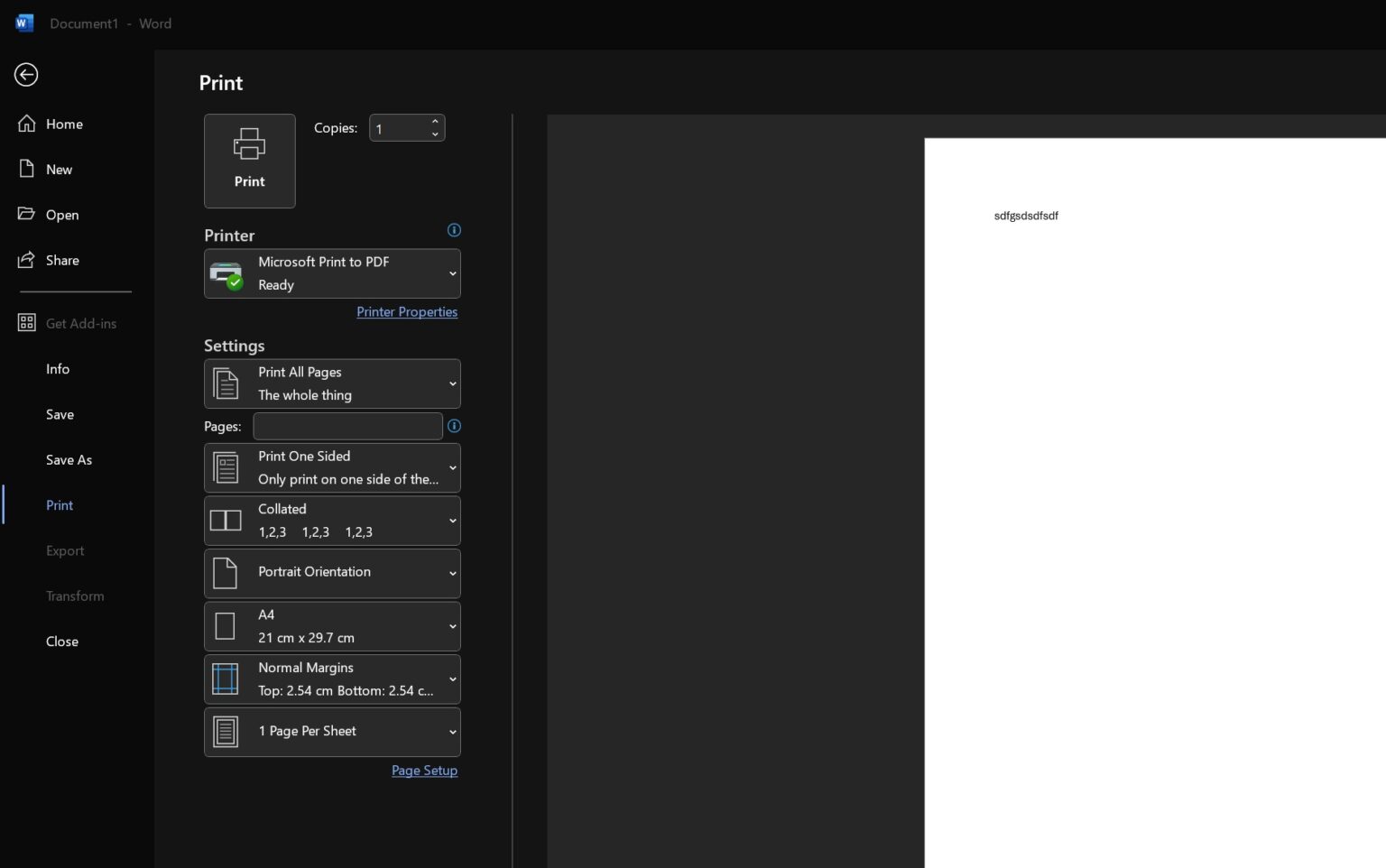
Task: Click the Back arrow icon
Action: click(x=25, y=75)
